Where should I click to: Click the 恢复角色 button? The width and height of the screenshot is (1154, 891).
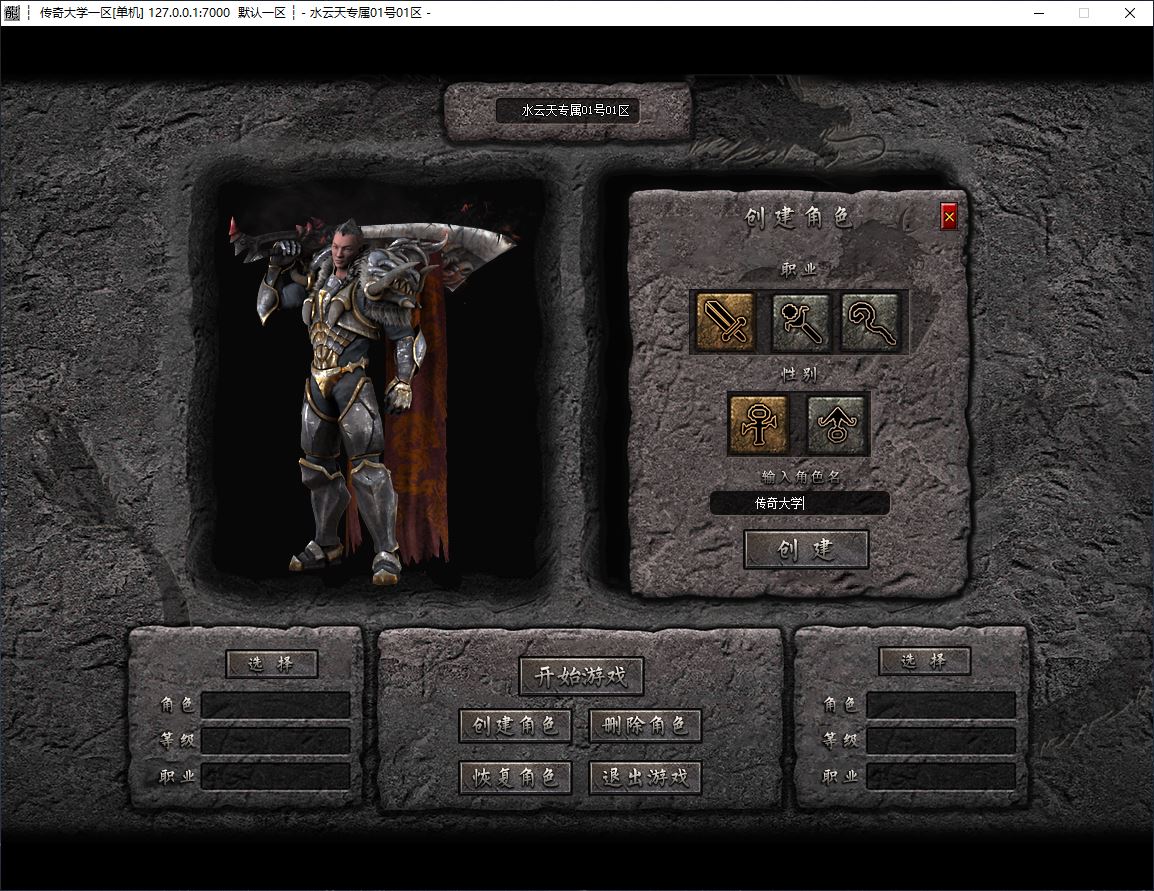click(515, 777)
